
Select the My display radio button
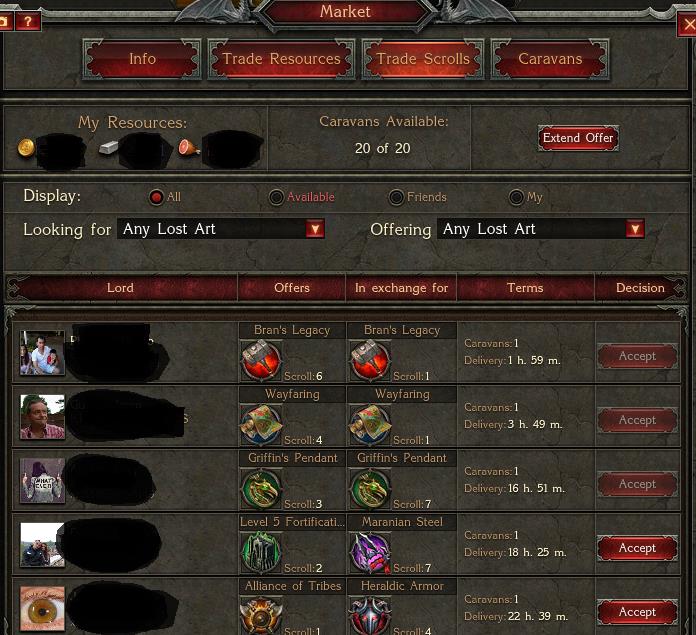(516, 197)
